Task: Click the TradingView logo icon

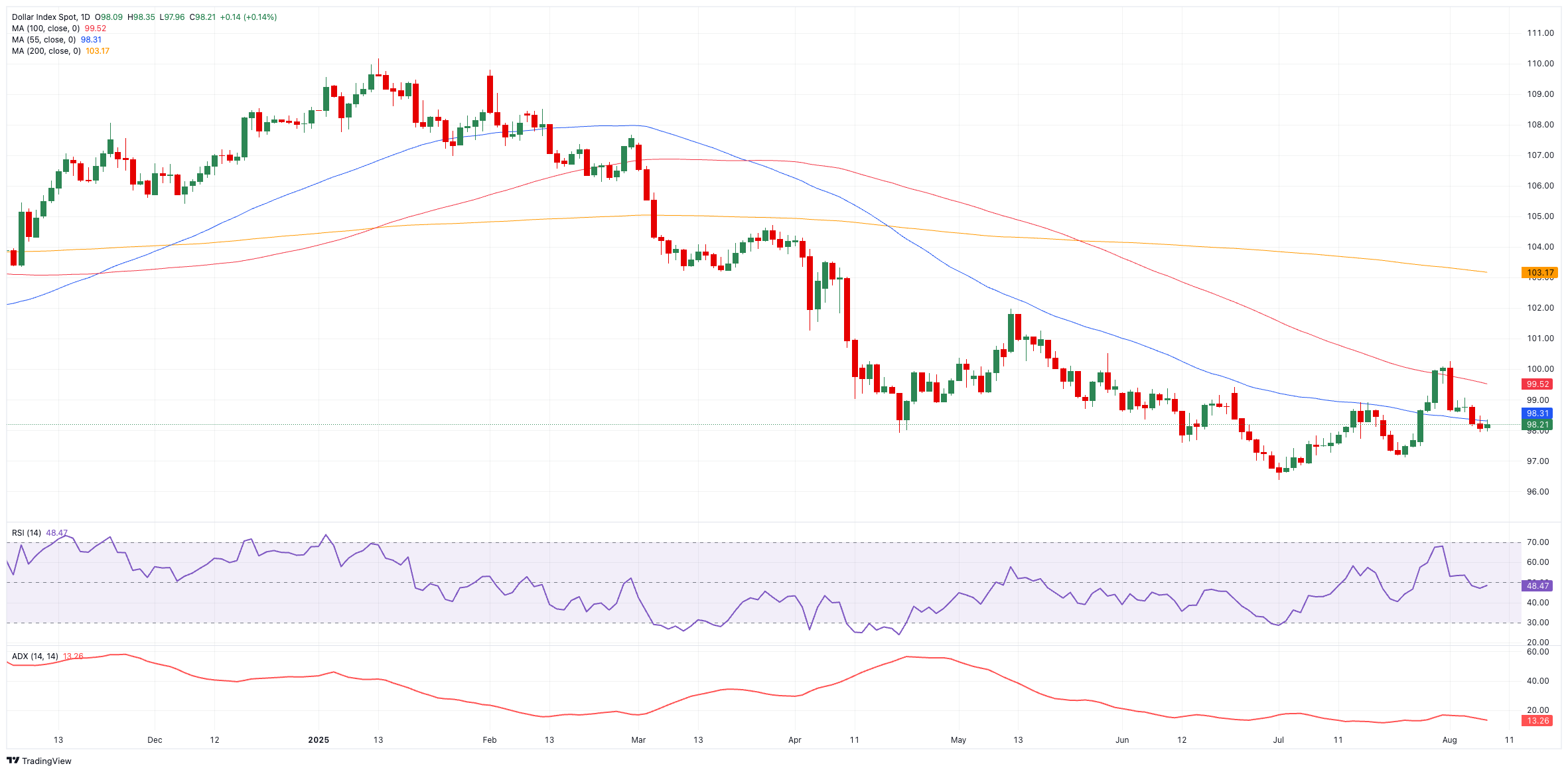Action: coord(13,761)
